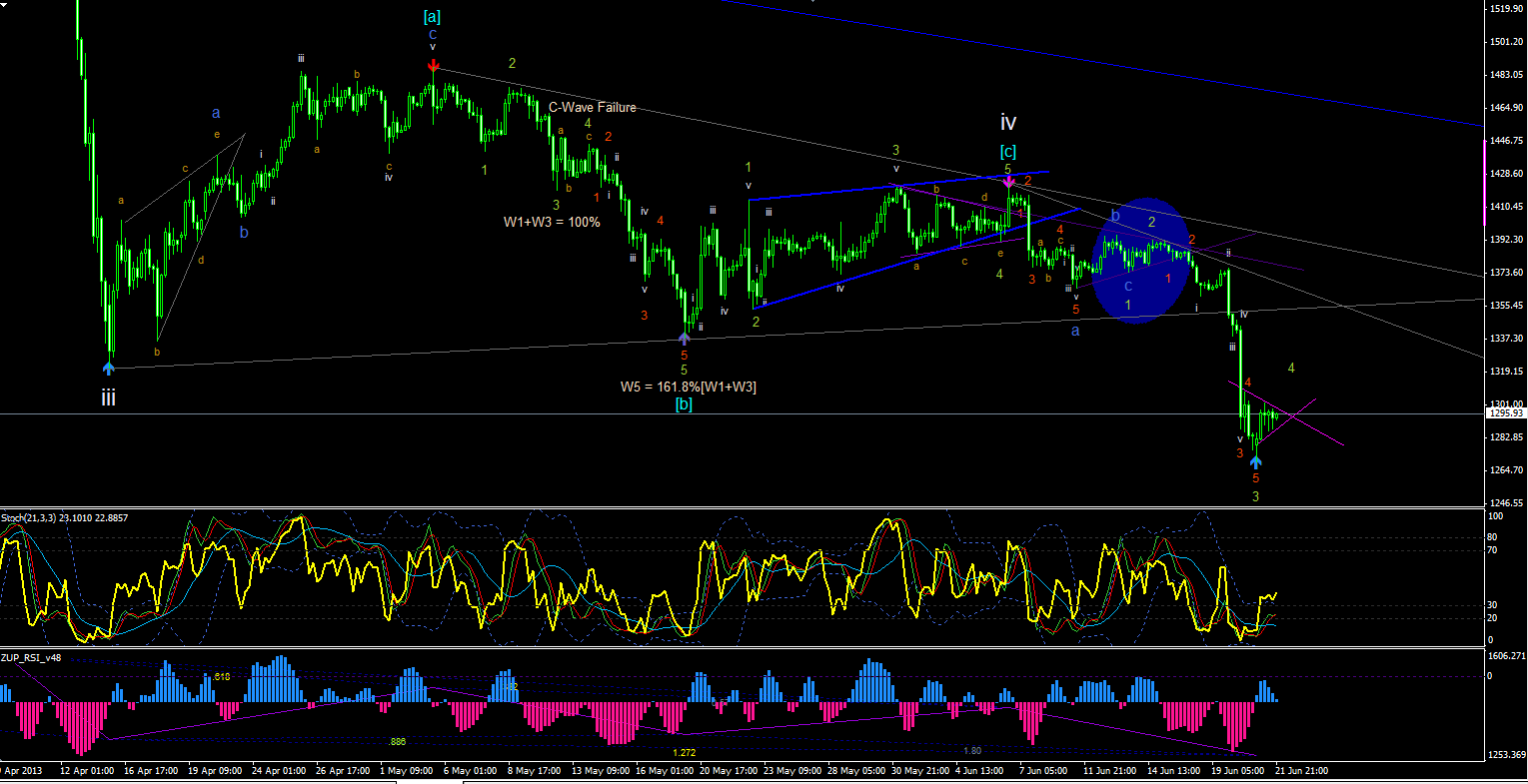The height and width of the screenshot is (784, 1528).
Task: Click the blue up arrow above wave iii
Action: coord(108,368)
